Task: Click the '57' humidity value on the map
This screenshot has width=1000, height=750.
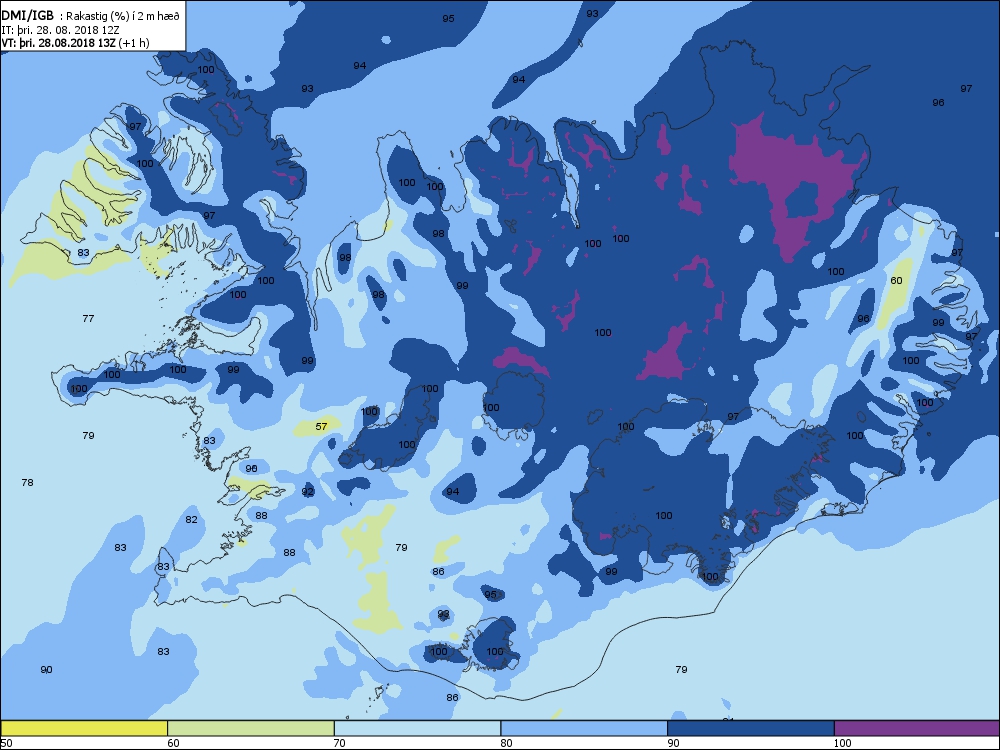Action: 321,426
